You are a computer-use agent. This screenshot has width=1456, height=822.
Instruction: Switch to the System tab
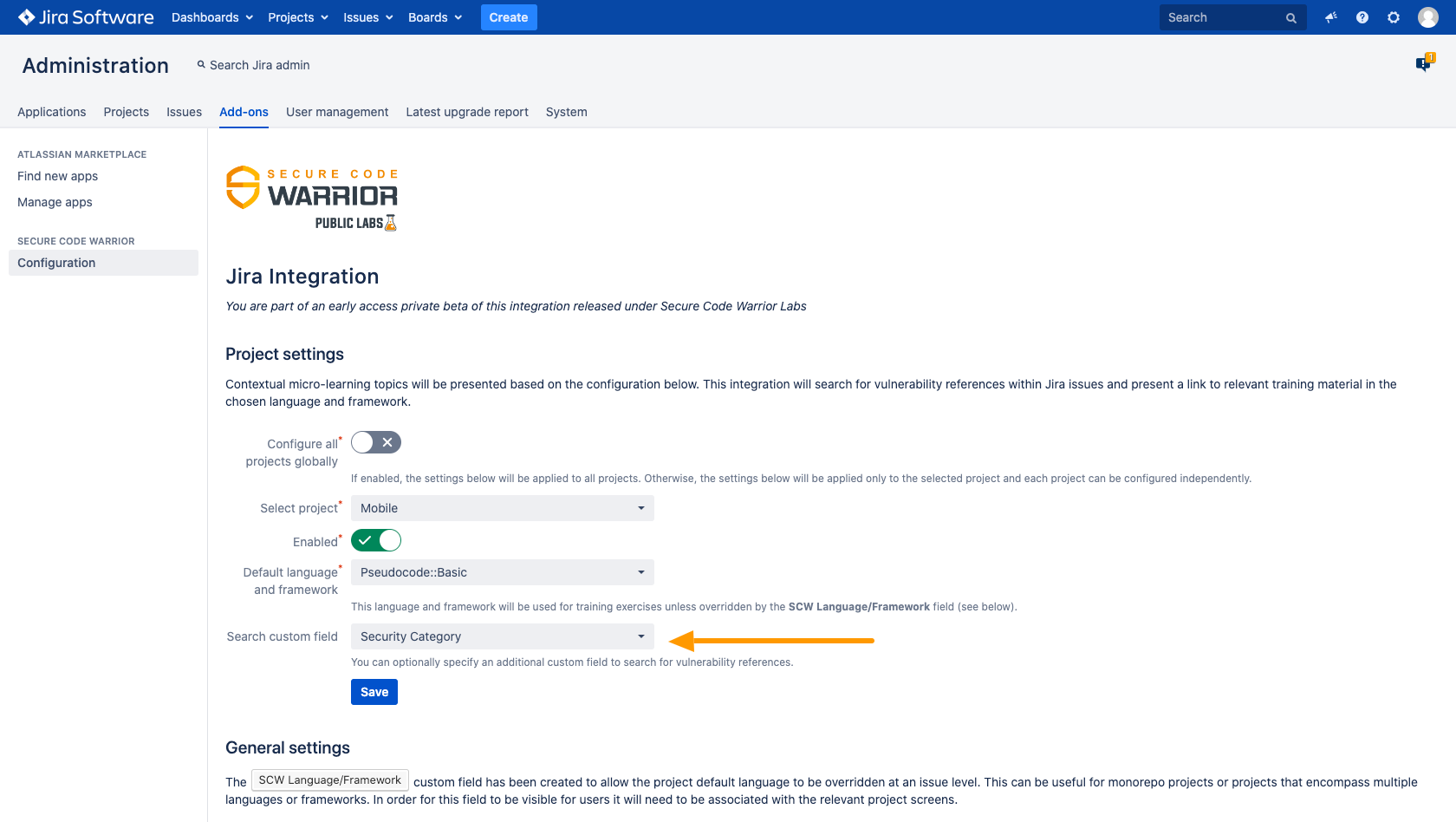click(x=567, y=112)
